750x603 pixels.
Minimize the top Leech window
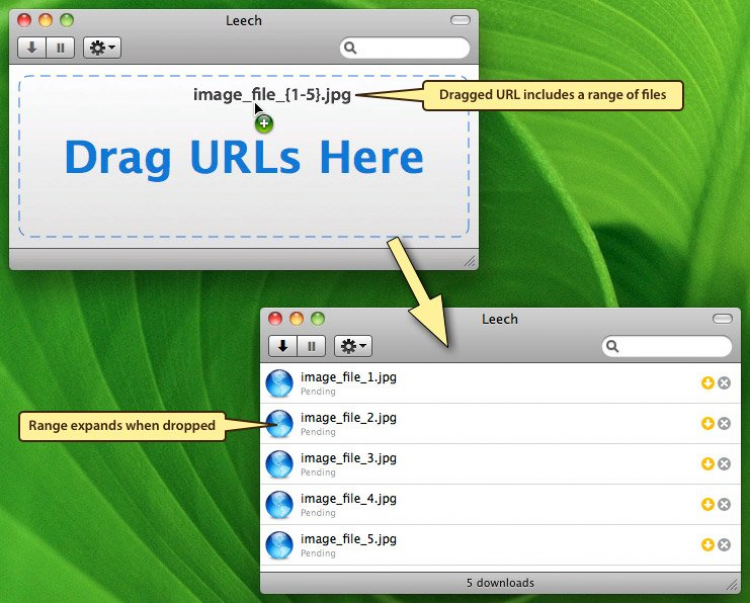[45, 20]
